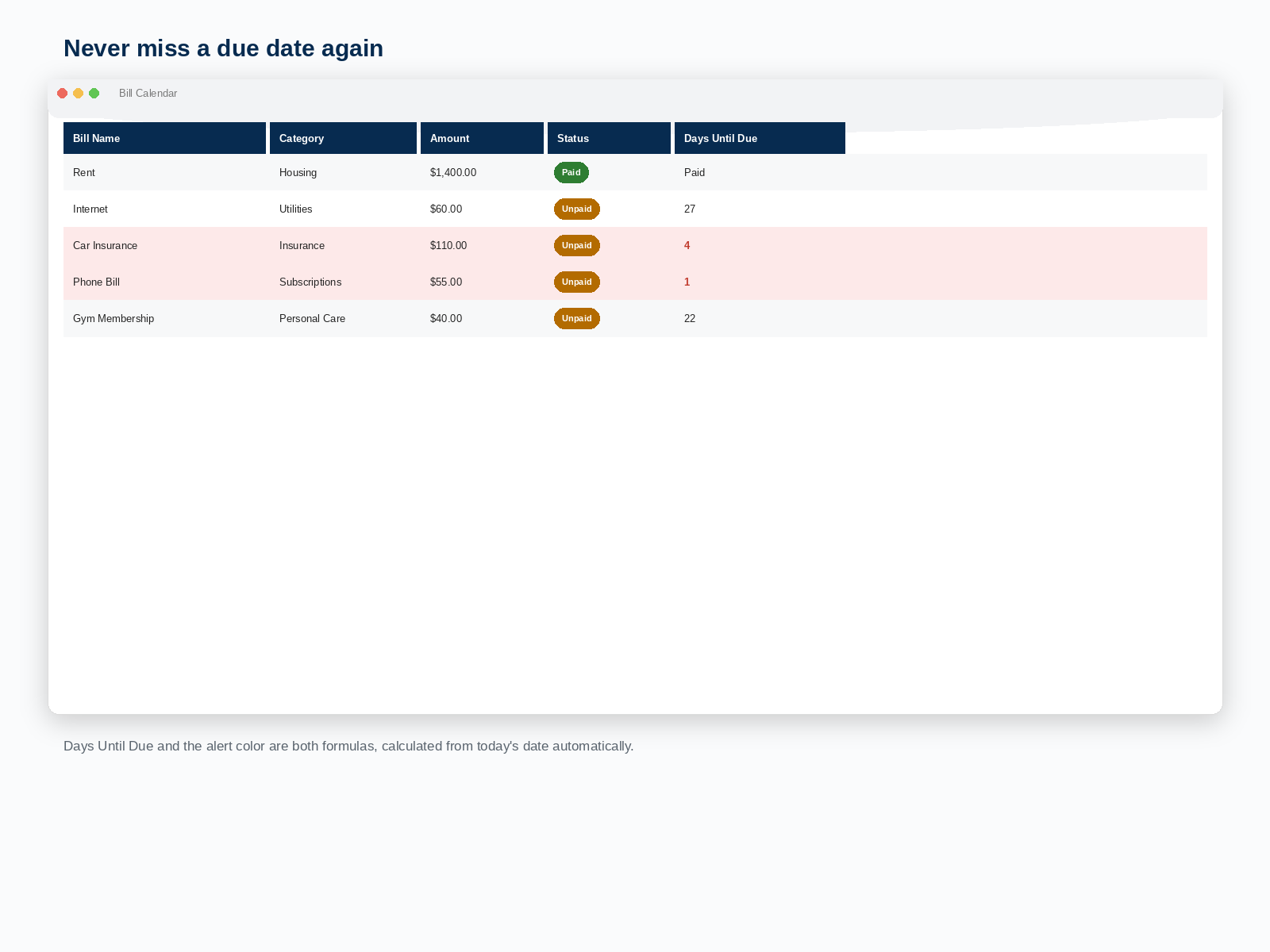Click the red close window dot
This screenshot has height=952, width=1270.
point(63,94)
